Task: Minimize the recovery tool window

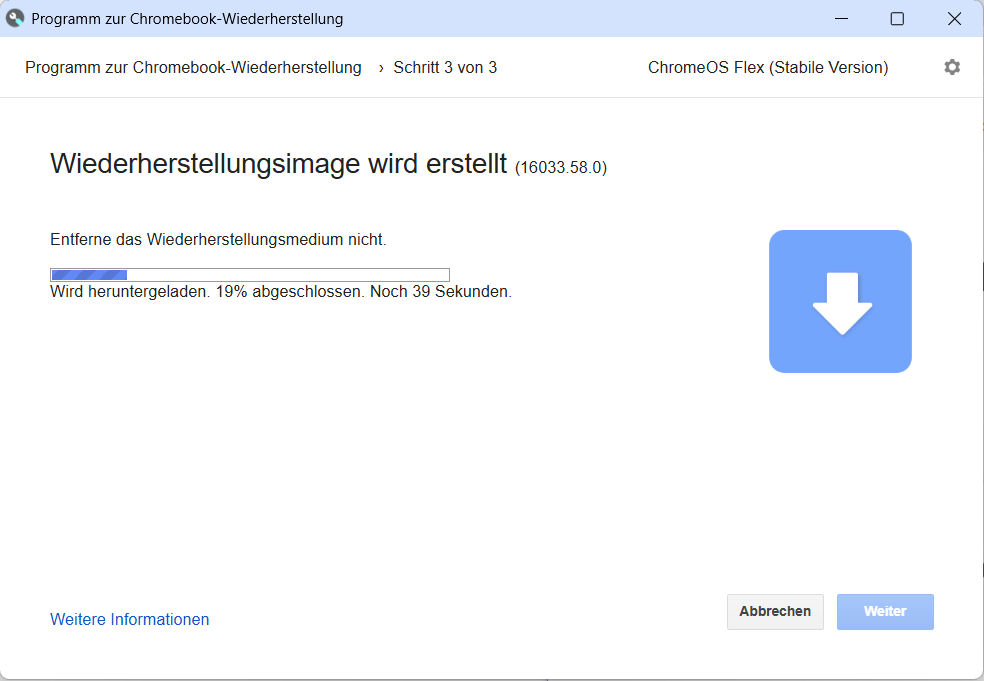Action: pos(842,19)
